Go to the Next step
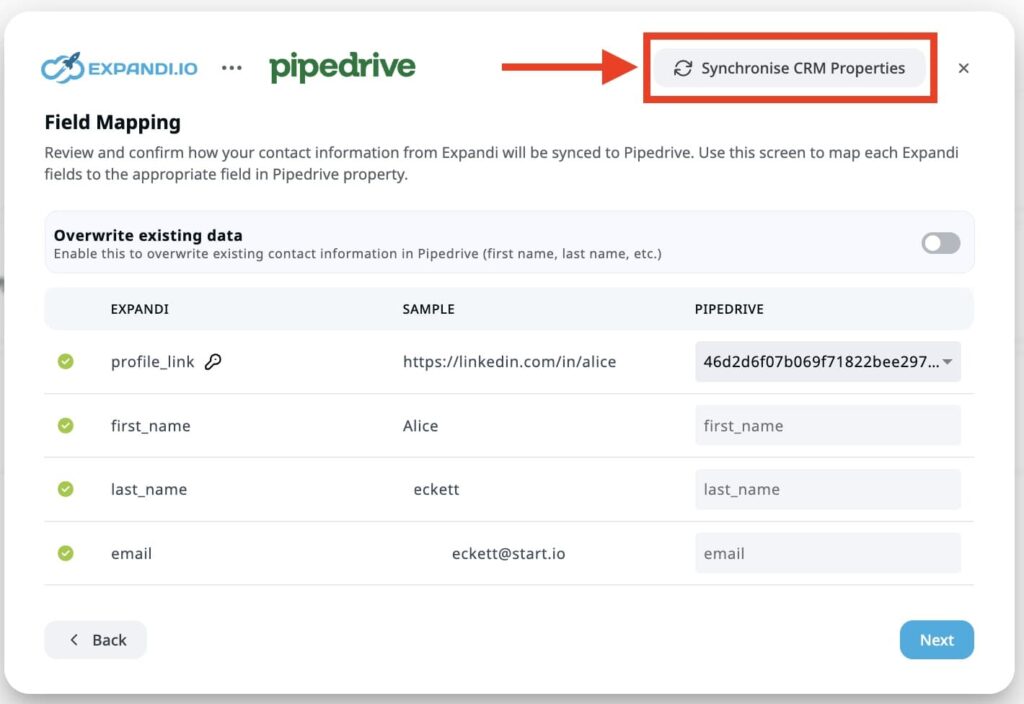Viewport: 1024px width, 704px height. (x=936, y=640)
